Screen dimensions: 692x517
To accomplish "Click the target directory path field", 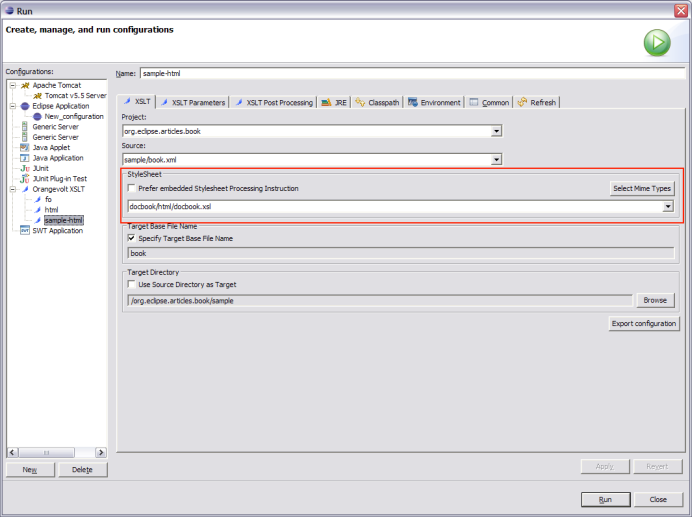I will 380,301.
